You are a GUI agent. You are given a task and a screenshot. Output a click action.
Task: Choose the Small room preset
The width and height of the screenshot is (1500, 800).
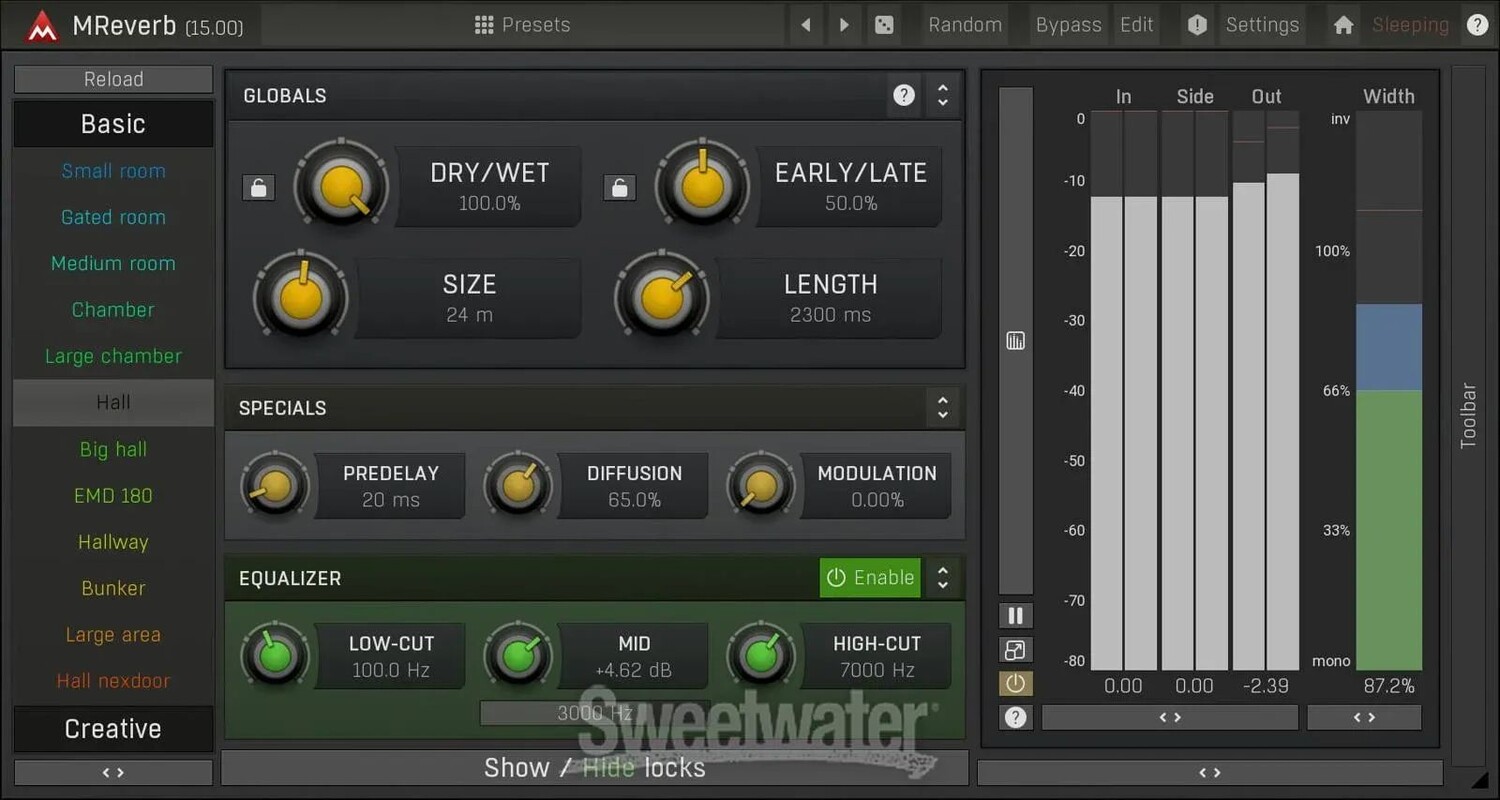pyautogui.click(x=113, y=171)
